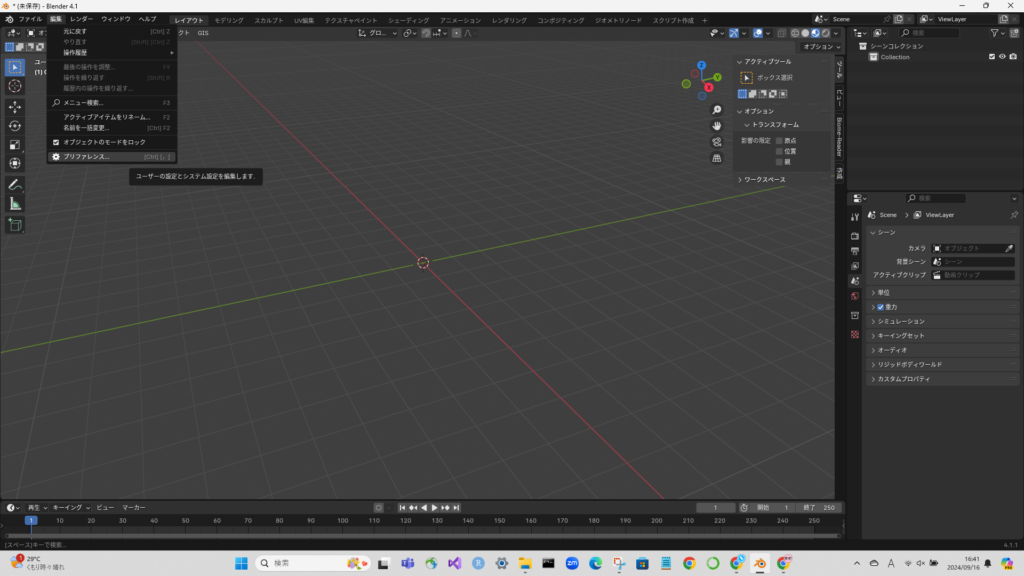This screenshot has width=1024, height=576.
Task: Disable the 重力 checkbox
Action: tap(881, 307)
